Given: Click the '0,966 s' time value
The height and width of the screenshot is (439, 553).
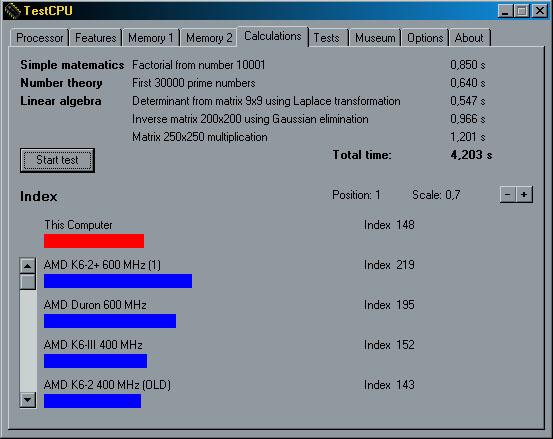Looking at the screenshot, I should pyautogui.click(x=468, y=119).
